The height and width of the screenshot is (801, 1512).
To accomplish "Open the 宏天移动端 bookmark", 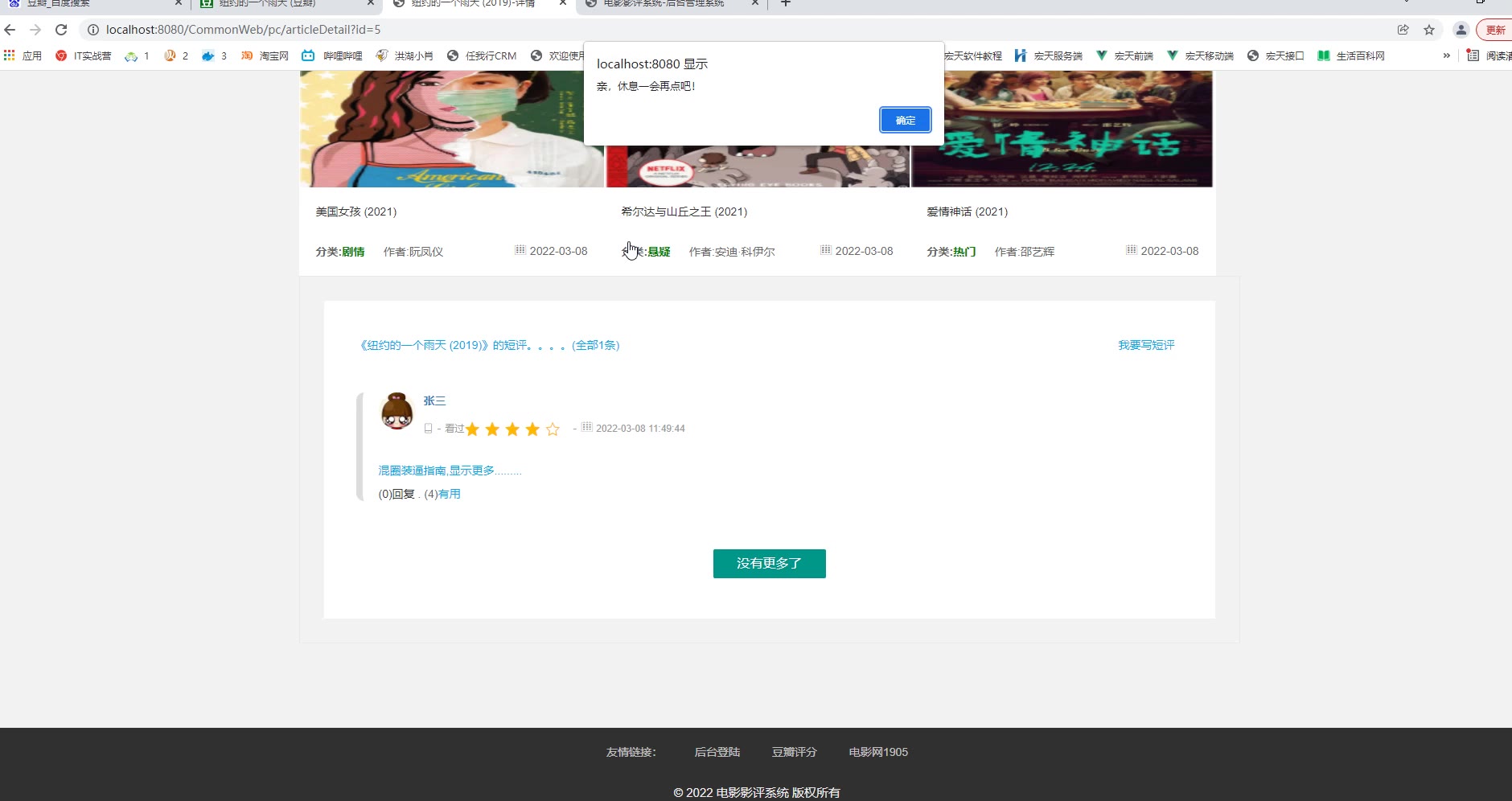I will click(1200, 55).
